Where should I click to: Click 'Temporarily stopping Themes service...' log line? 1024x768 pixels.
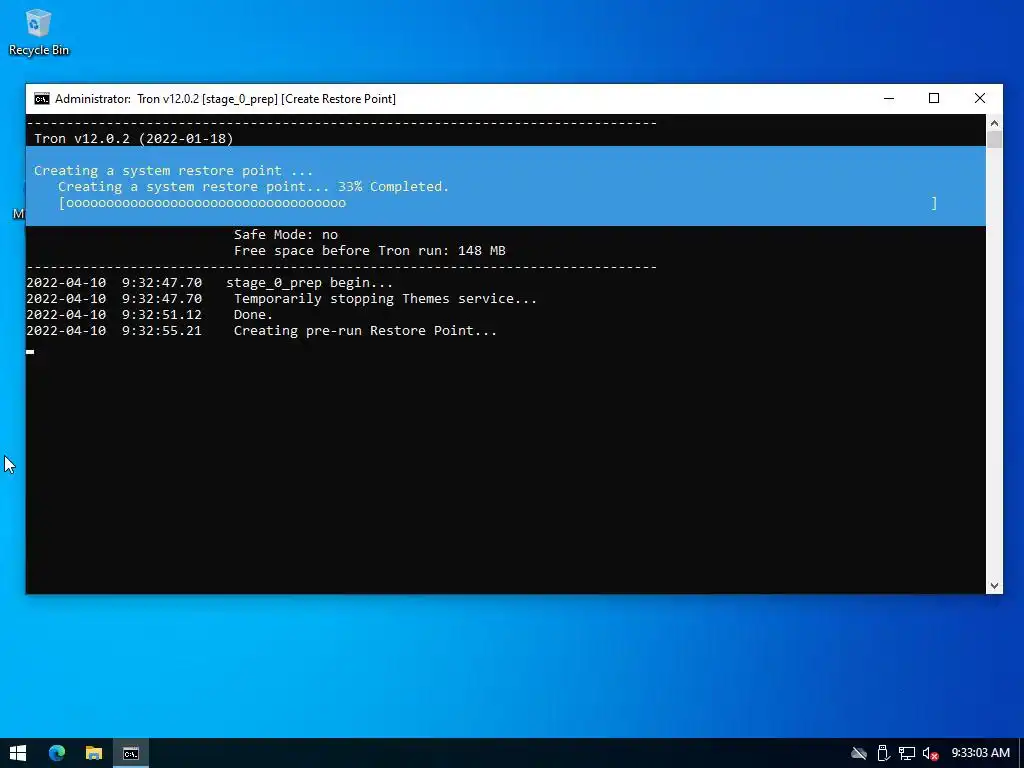385,298
